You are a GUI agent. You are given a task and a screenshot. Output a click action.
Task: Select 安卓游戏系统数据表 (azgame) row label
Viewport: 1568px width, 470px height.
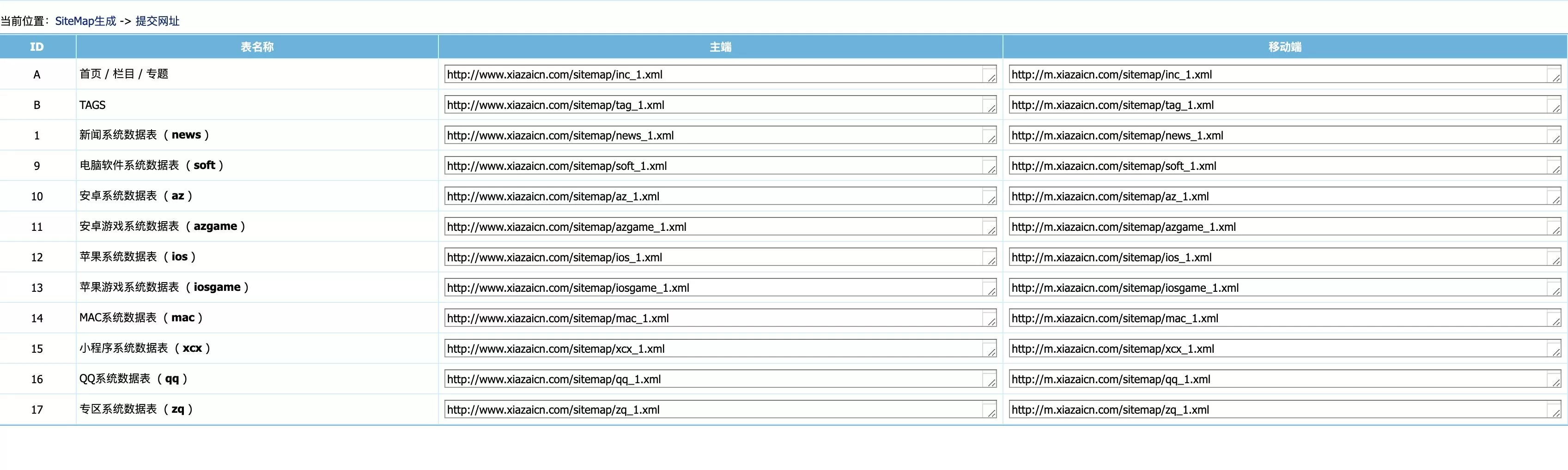click(x=163, y=226)
